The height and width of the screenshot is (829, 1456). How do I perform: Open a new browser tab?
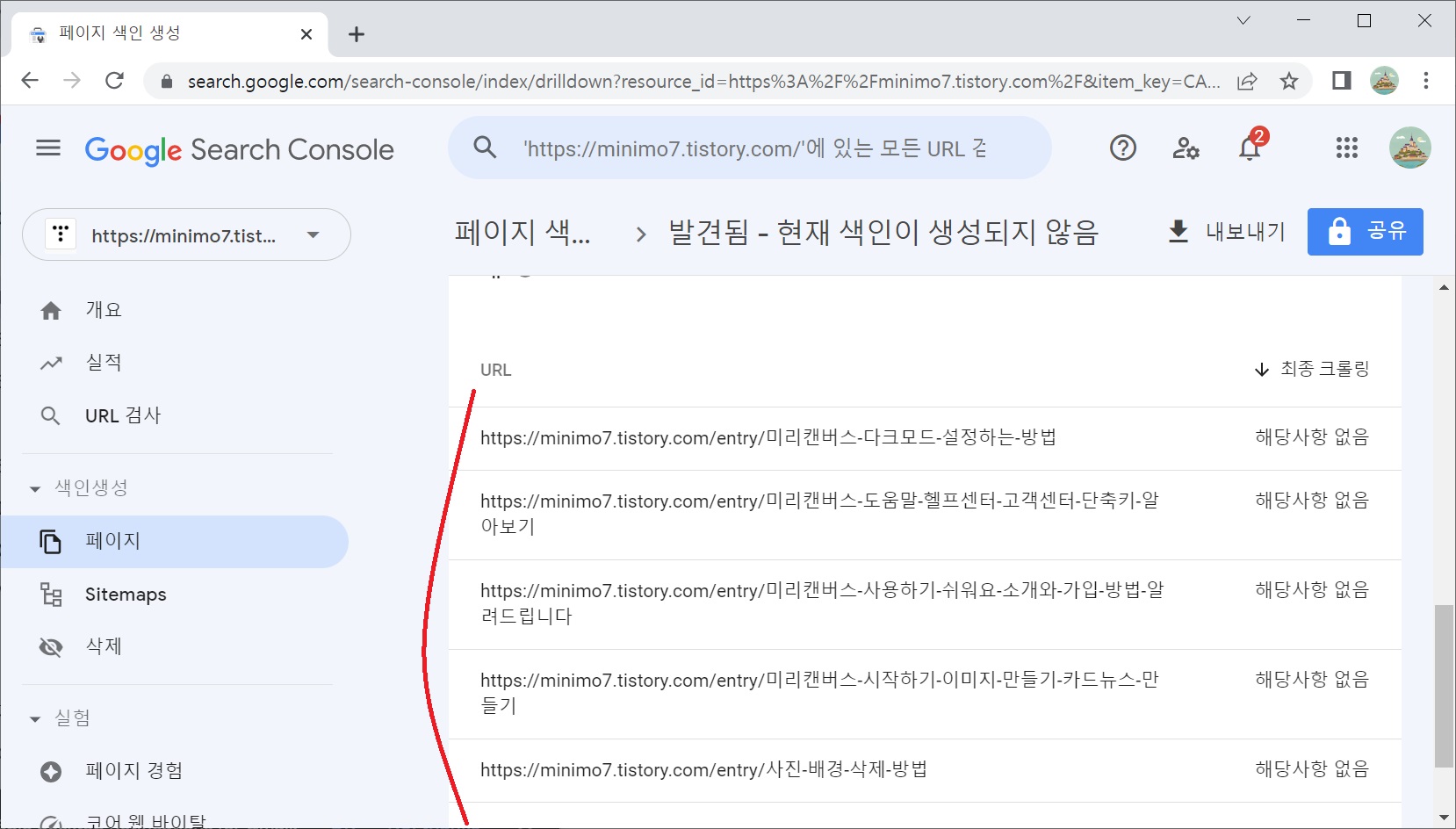[356, 34]
